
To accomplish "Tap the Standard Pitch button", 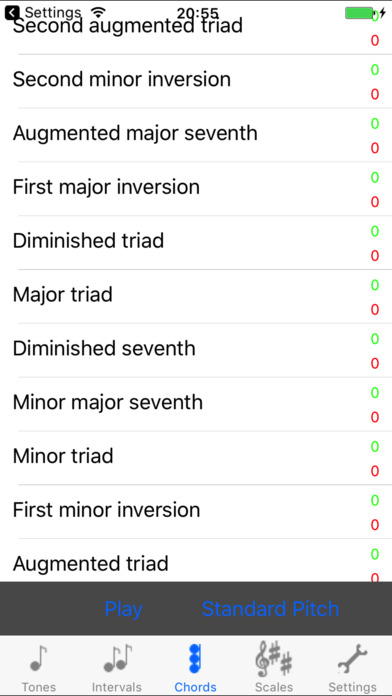I will click(270, 609).
